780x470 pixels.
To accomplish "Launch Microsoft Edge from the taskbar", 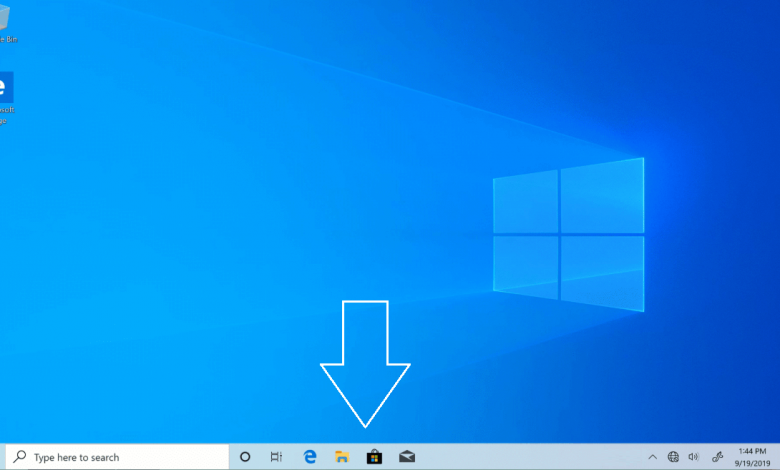I will [x=310, y=457].
